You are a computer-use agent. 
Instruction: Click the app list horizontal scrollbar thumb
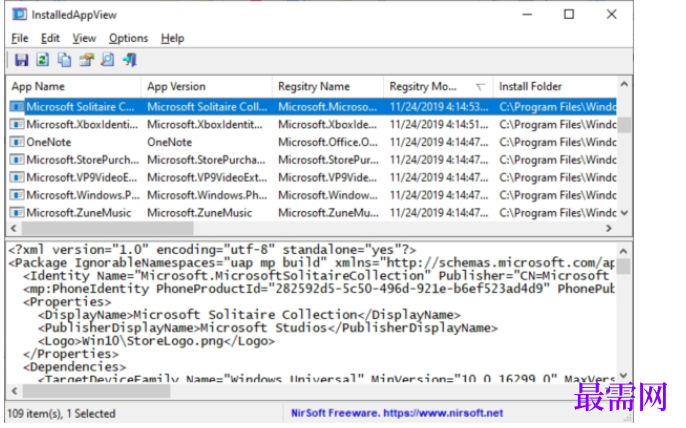[108, 228]
